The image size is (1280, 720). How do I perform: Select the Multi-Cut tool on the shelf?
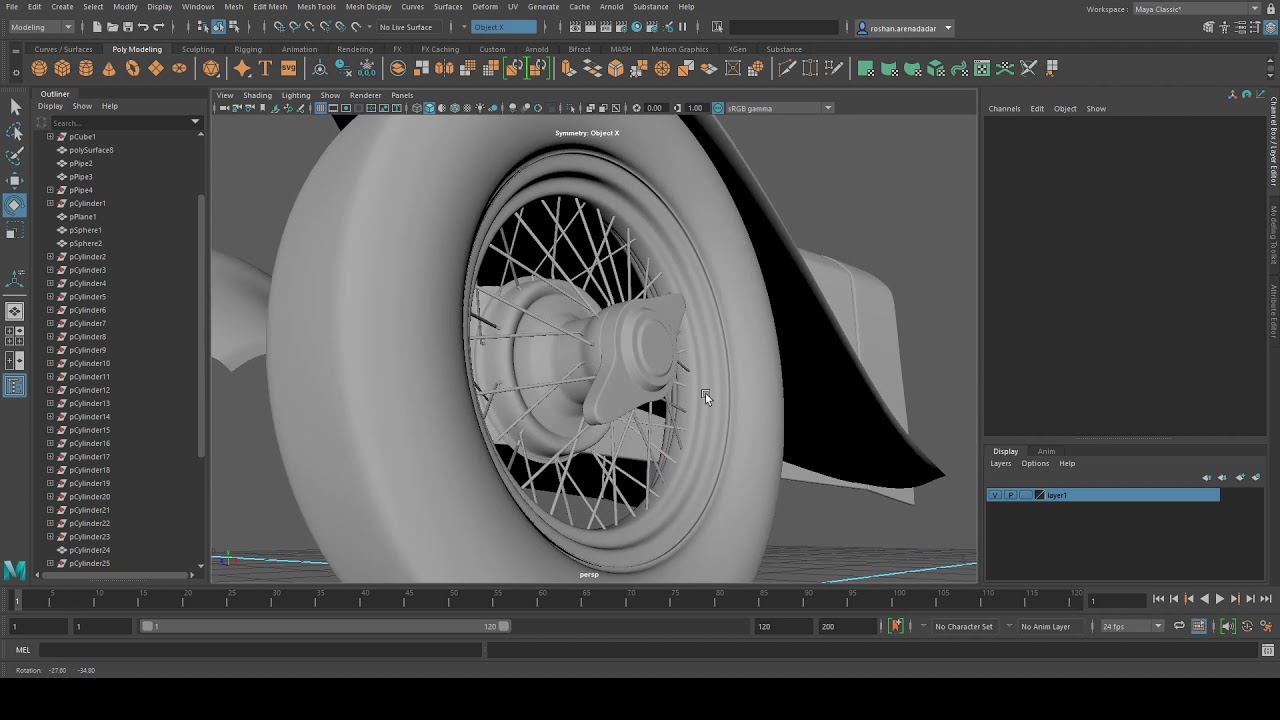787,68
